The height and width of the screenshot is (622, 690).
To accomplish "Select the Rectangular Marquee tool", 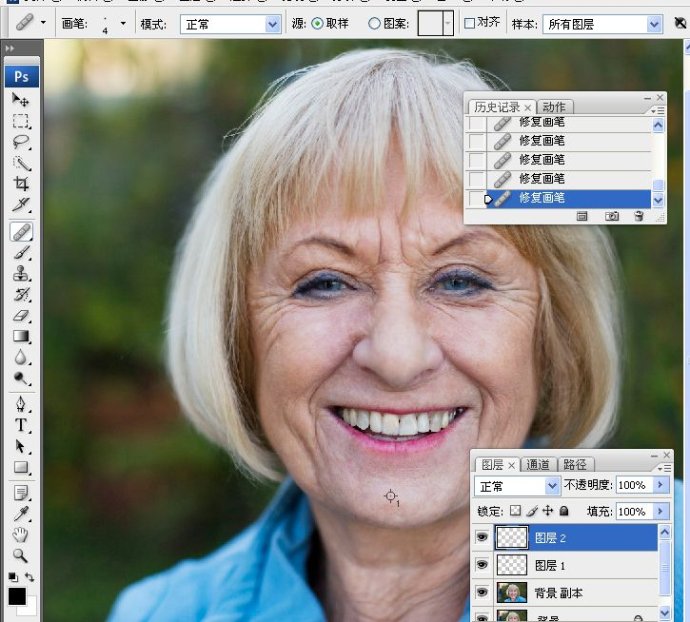I will [x=20, y=121].
